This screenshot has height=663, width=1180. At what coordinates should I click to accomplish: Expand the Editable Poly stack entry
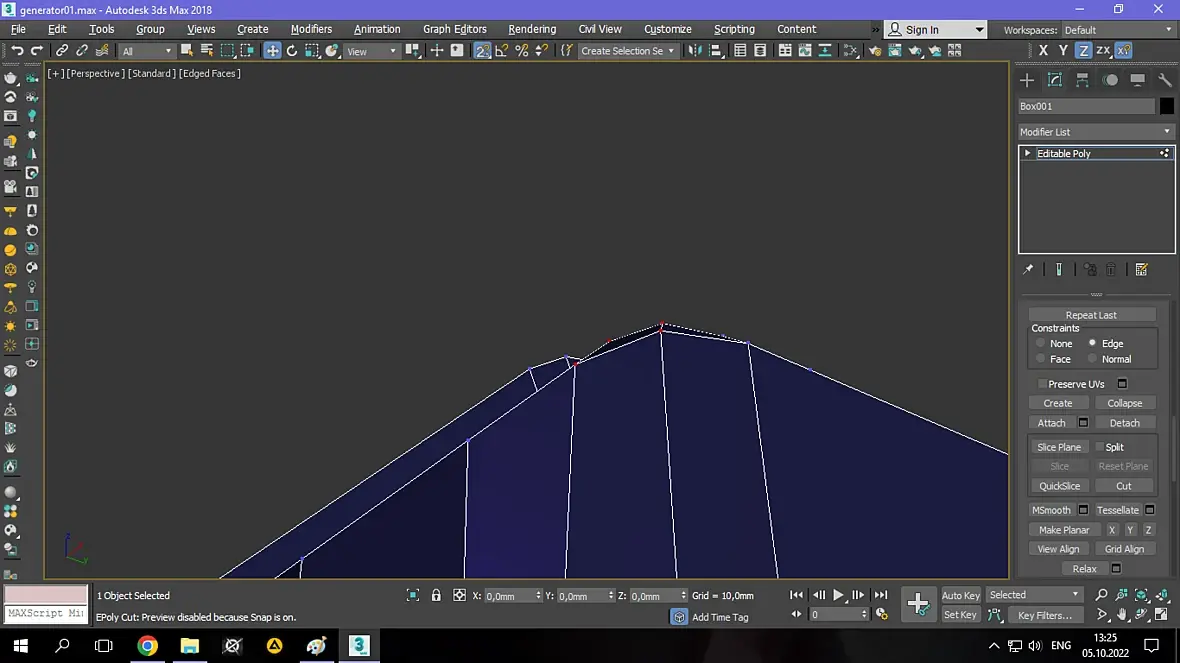click(x=1027, y=153)
